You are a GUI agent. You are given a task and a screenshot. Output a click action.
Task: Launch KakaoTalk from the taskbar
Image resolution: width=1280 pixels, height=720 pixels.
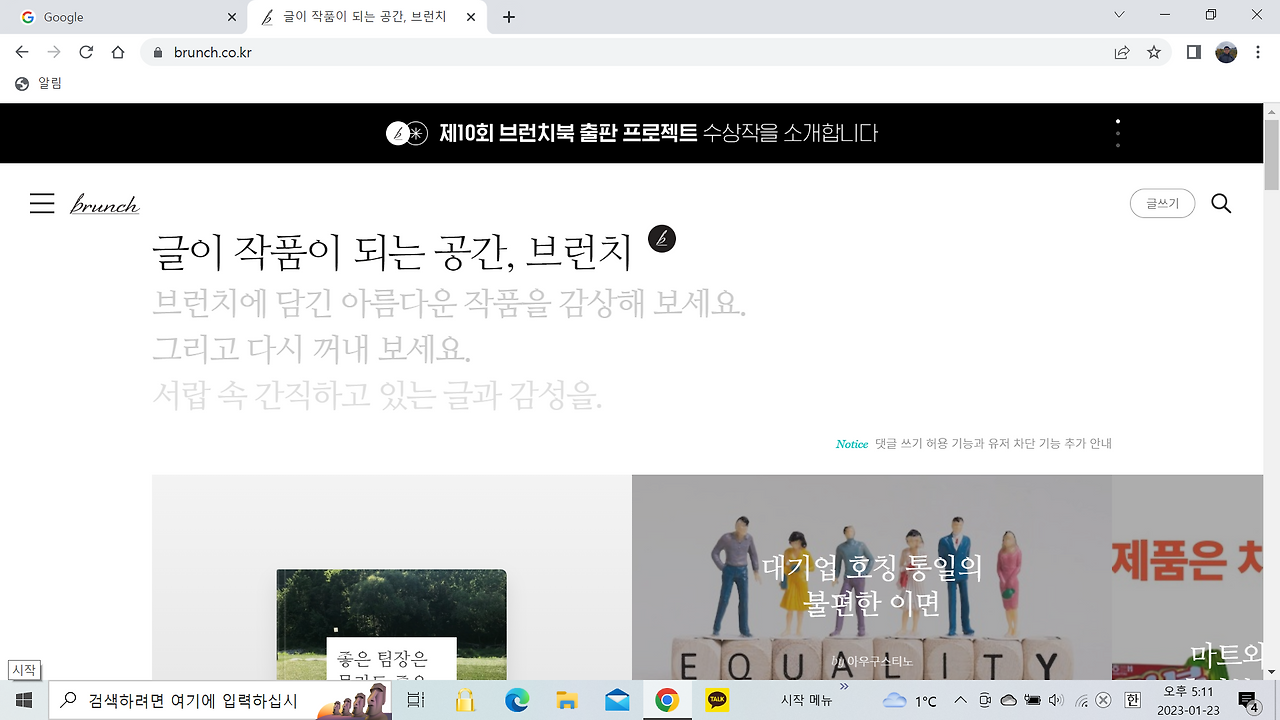pos(716,700)
